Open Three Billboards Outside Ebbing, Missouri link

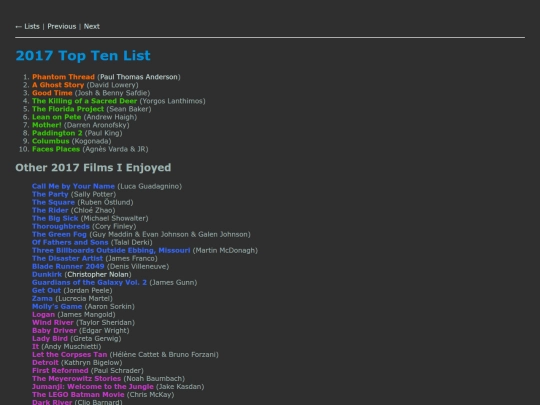111,250
